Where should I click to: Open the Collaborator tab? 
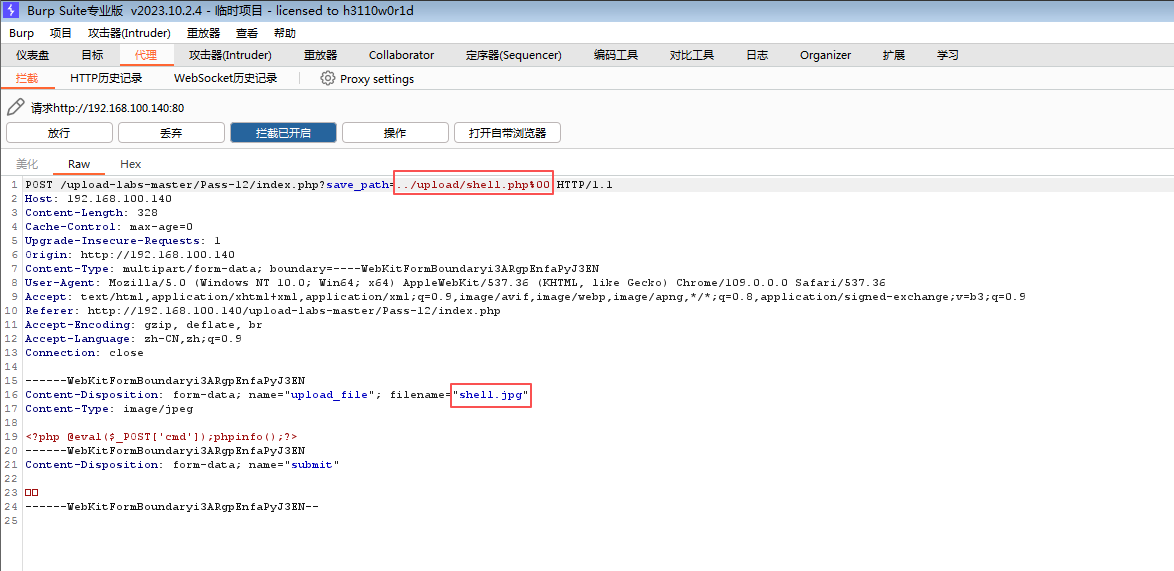coord(401,55)
